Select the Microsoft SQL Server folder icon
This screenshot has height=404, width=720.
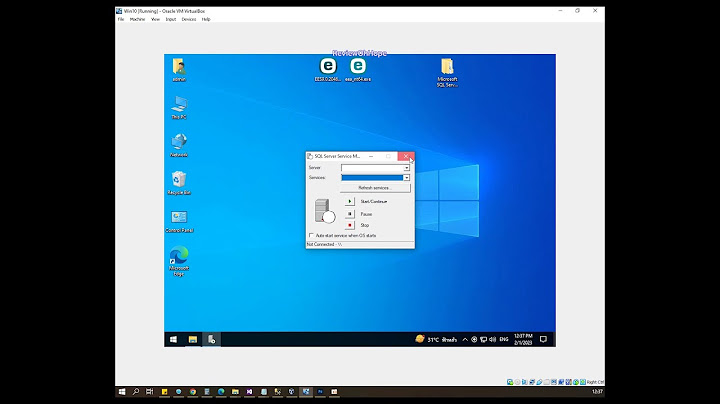pyautogui.click(x=447, y=73)
